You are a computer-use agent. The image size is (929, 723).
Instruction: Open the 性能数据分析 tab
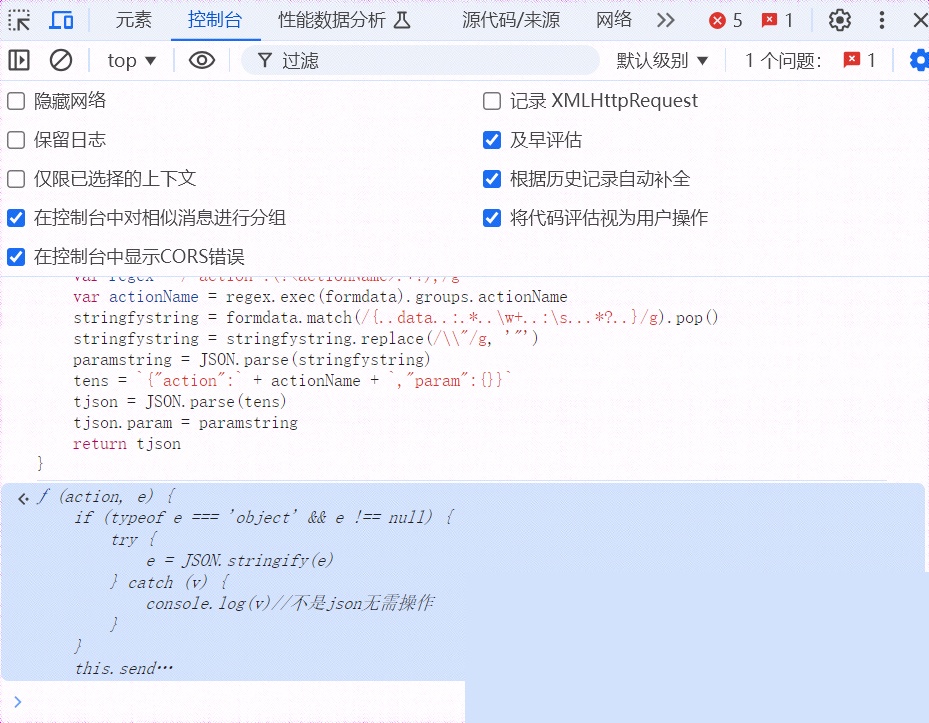pyautogui.click(x=344, y=20)
